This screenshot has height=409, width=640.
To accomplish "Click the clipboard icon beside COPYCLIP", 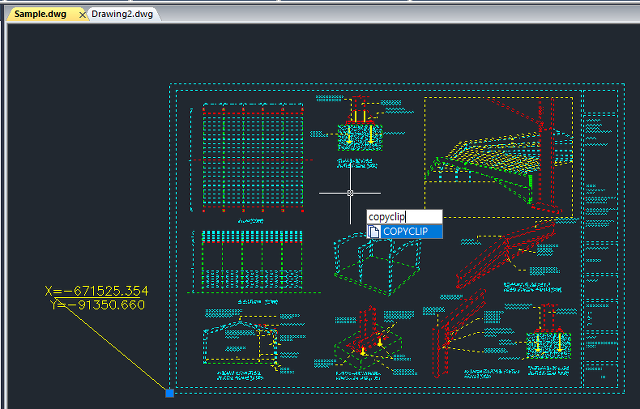I will pyautogui.click(x=375, y=231).
